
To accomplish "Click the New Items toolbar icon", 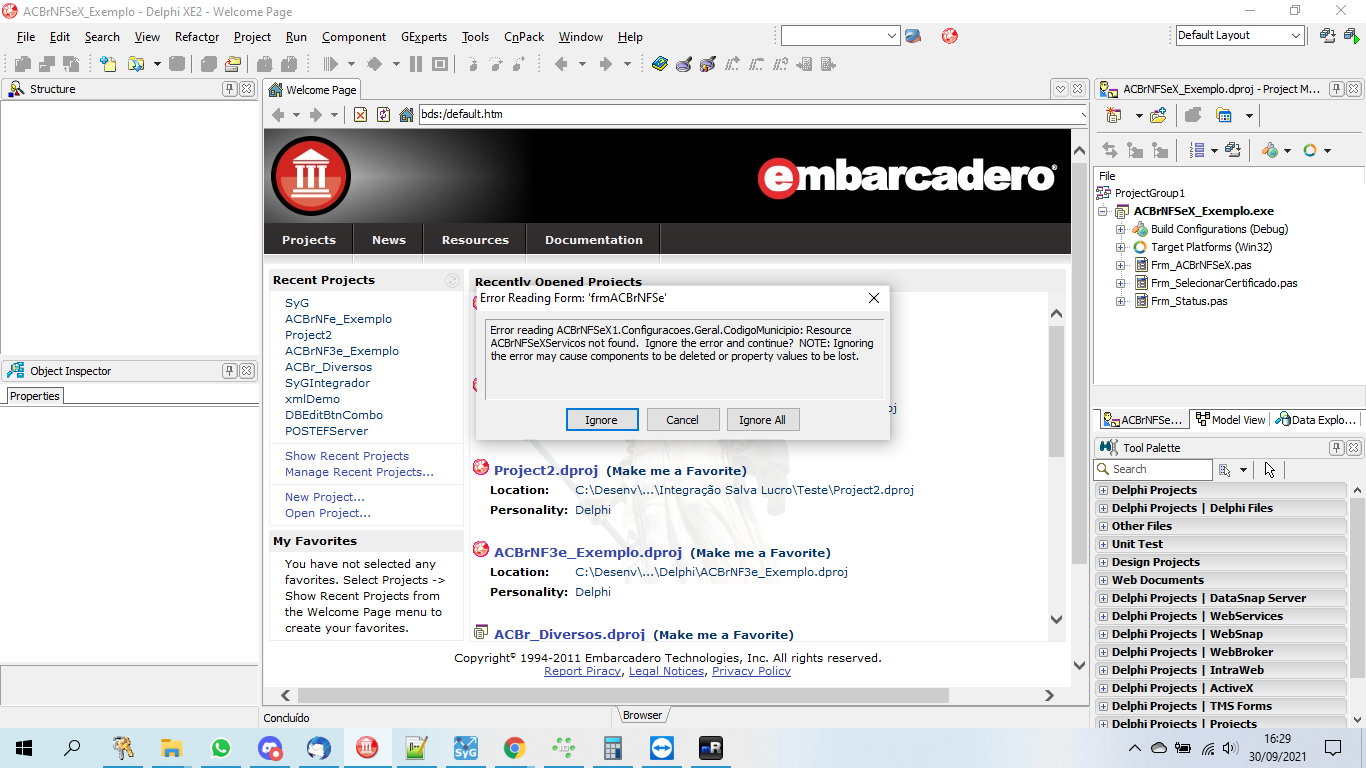I will 108,64.
